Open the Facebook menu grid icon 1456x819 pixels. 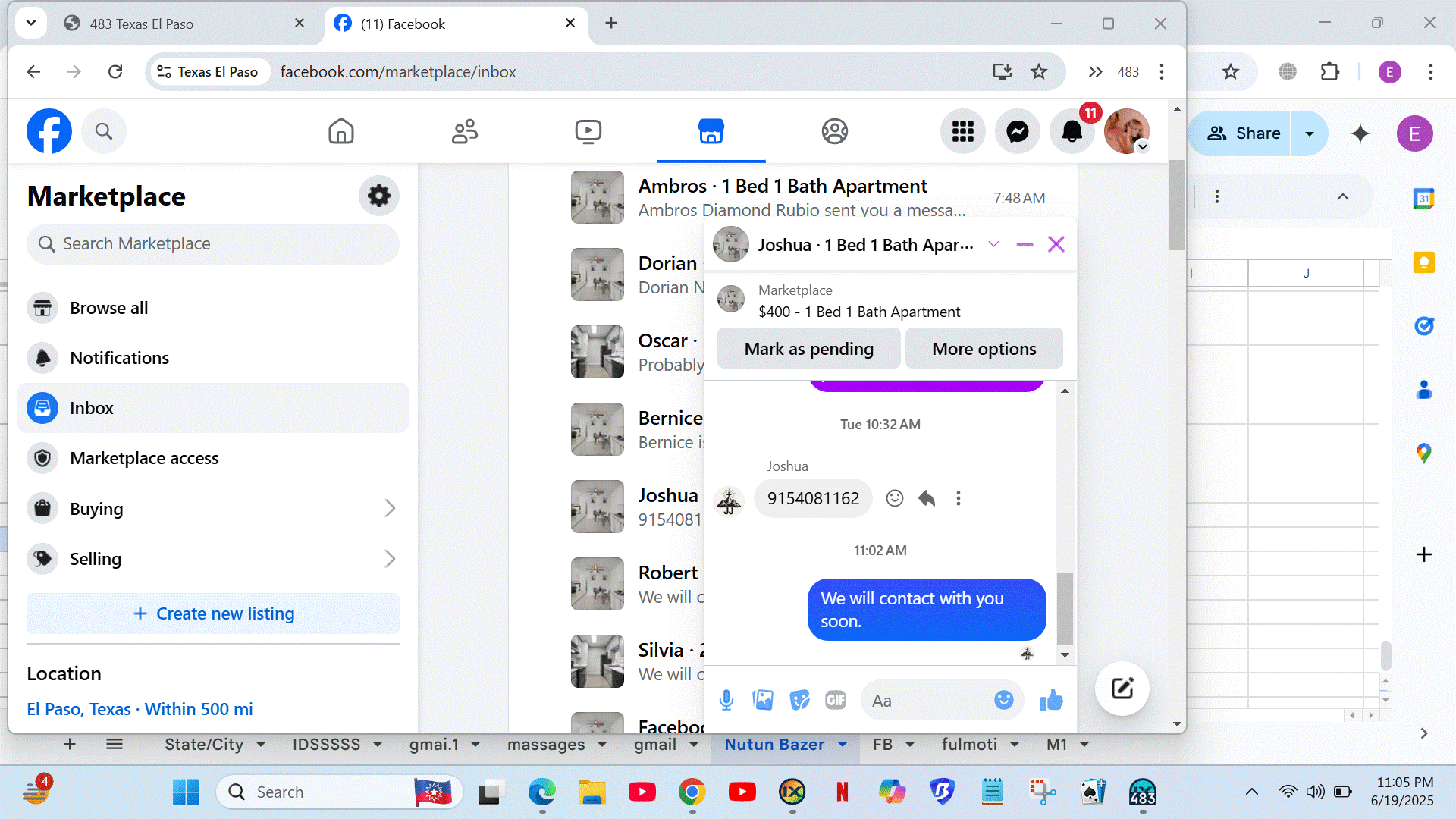pyautogui.click(x=962, y=132)
